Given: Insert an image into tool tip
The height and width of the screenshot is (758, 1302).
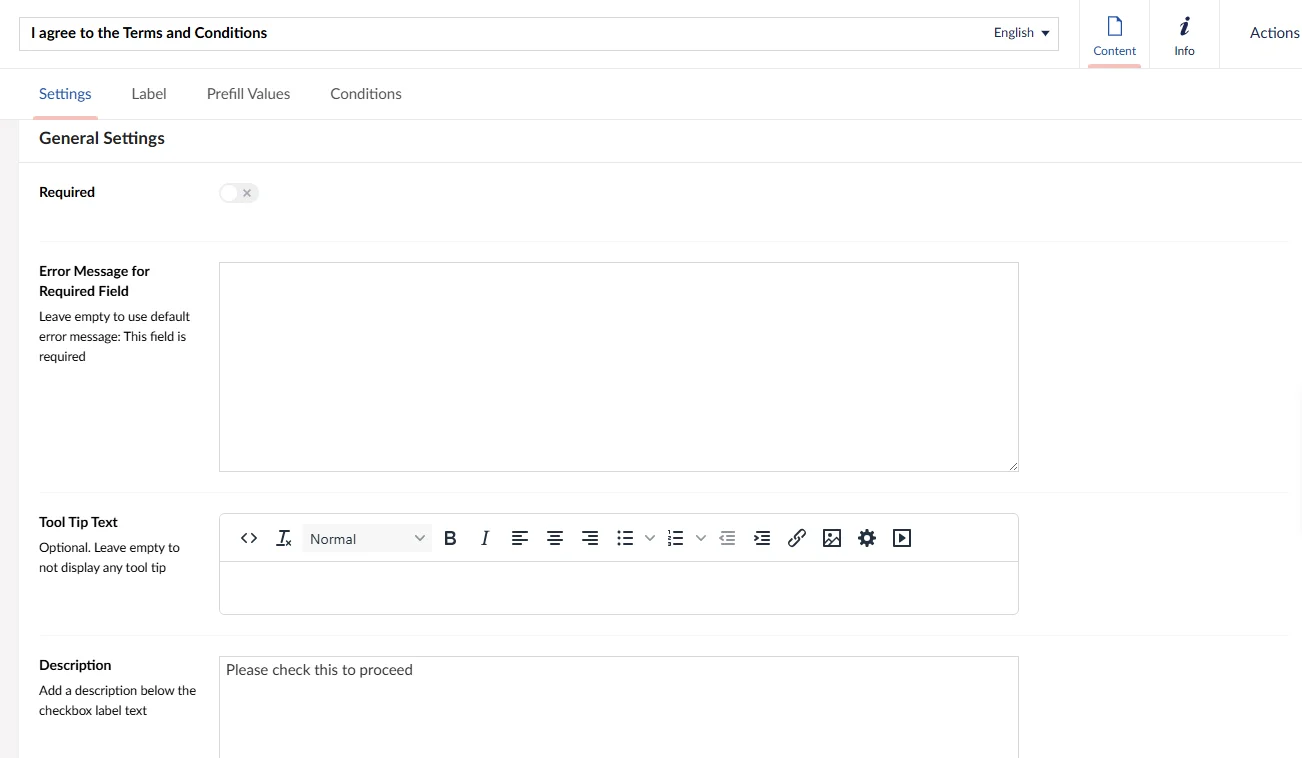Looking at the screenshot, I should (831, 538).
